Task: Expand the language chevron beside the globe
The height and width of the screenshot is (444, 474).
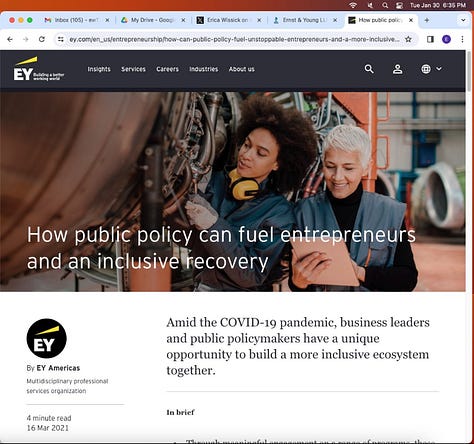Action: [439, 69]
